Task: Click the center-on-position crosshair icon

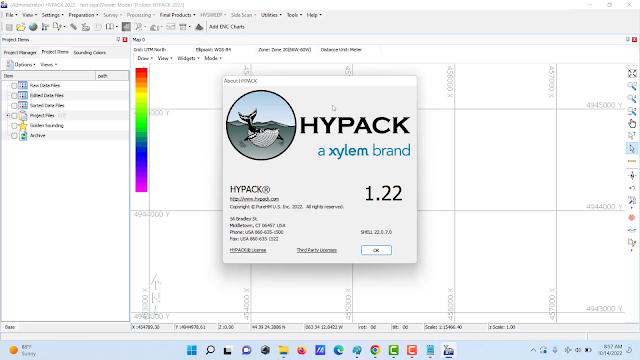Action: pyautogui.click(x=632, y=176)
